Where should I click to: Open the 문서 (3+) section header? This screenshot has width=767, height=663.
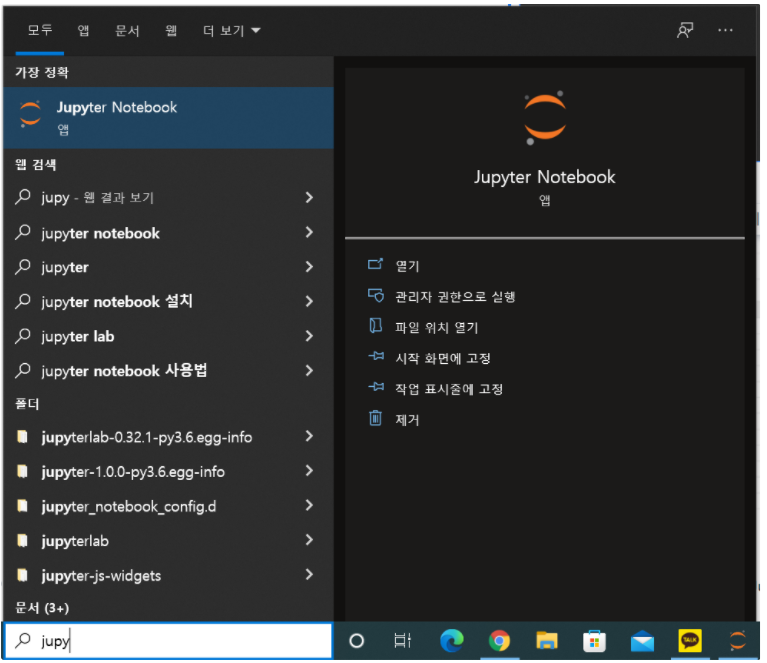click(42, 608)
